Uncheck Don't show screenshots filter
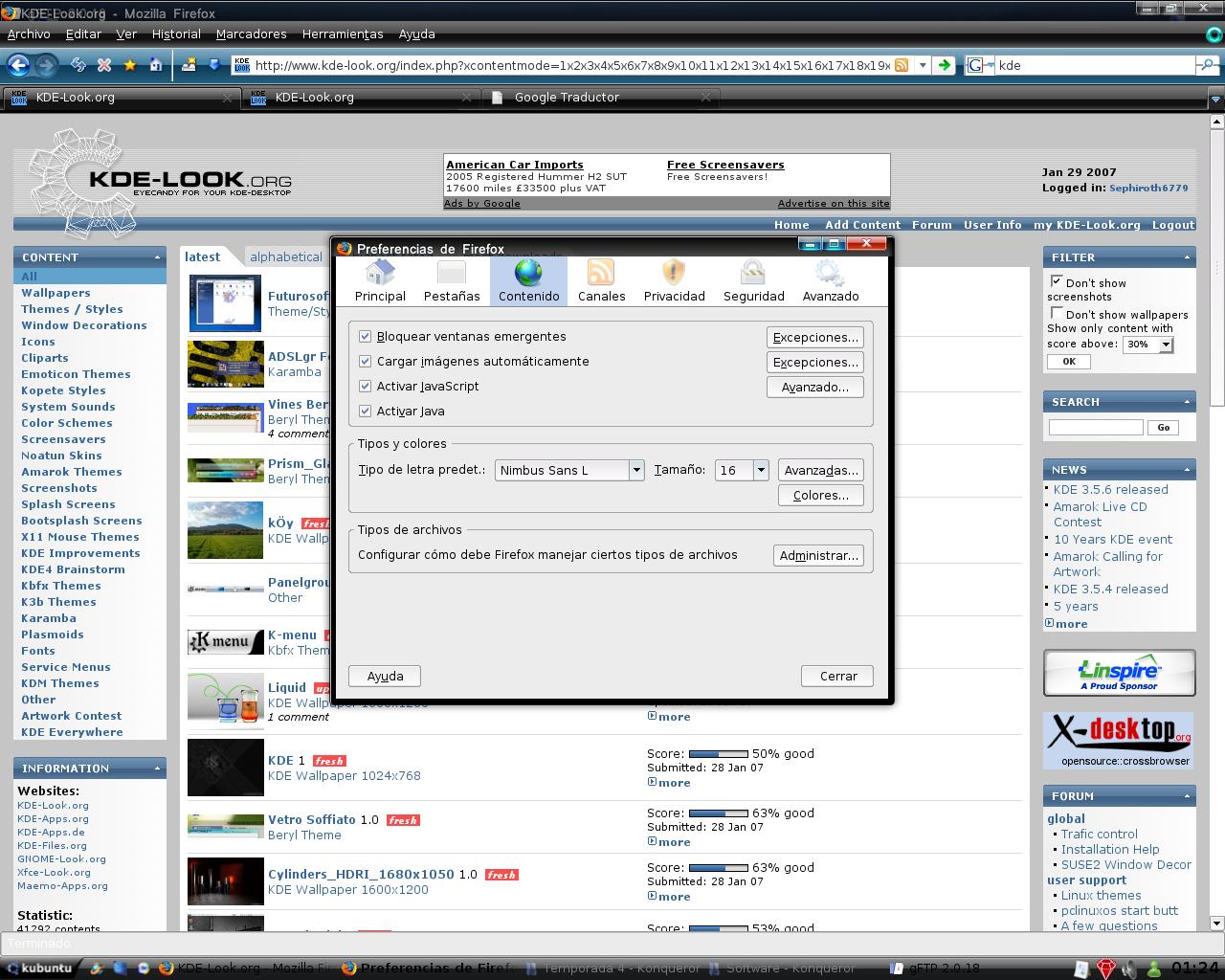1225x980 pixels. point(1057,281)
